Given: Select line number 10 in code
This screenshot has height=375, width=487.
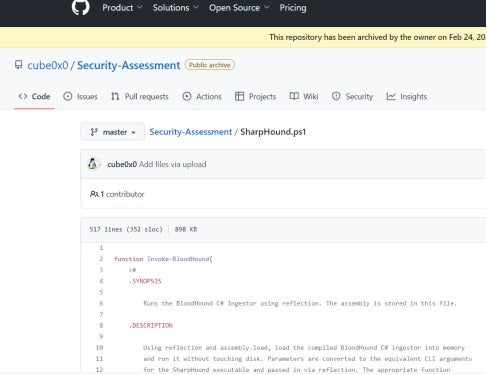Looking at the screenshot, I should [100, 348].
